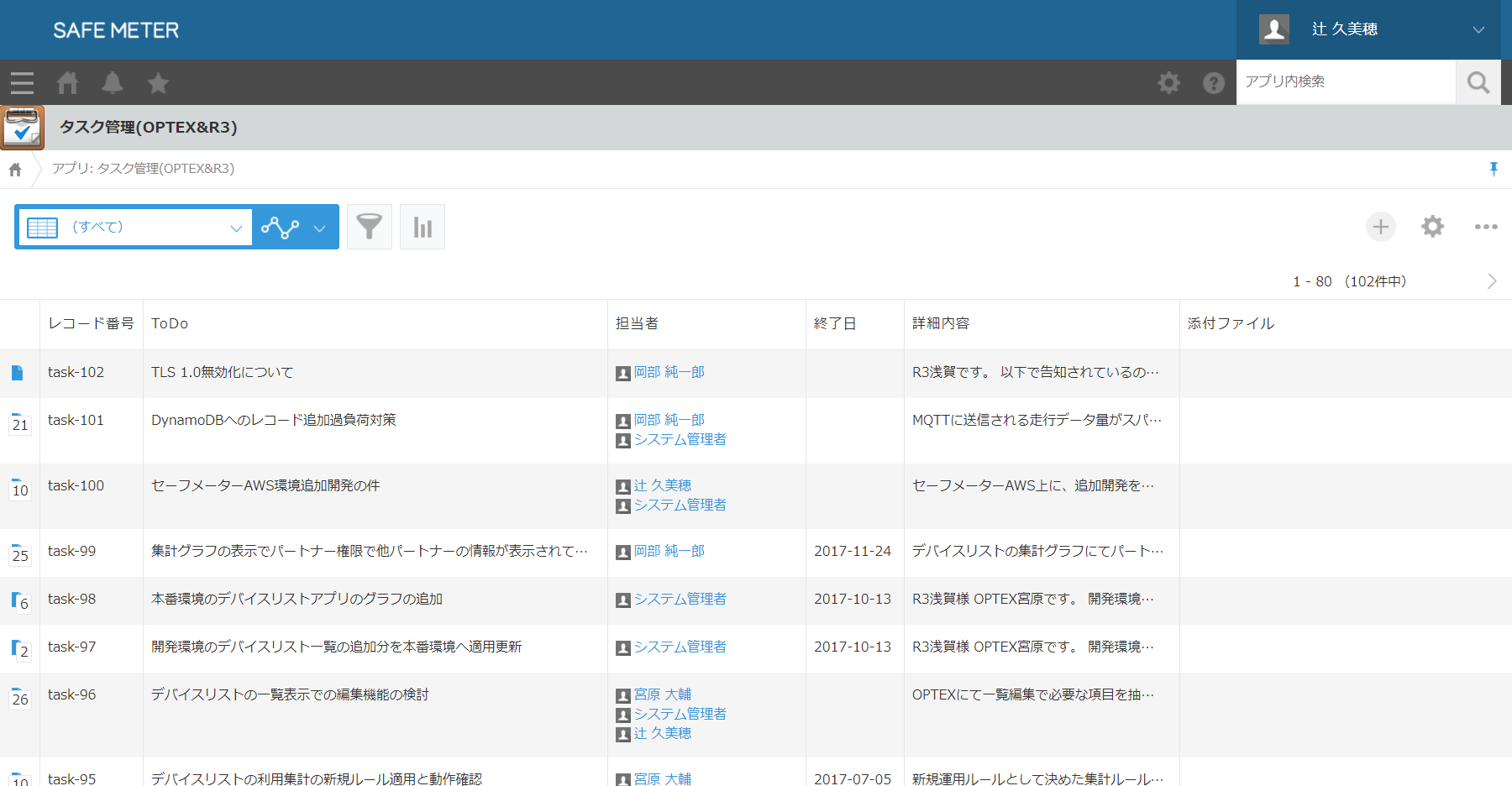Screen dimensions: 1512x786
Task: Open record detail icon for task-98
Action: [20, 601]
